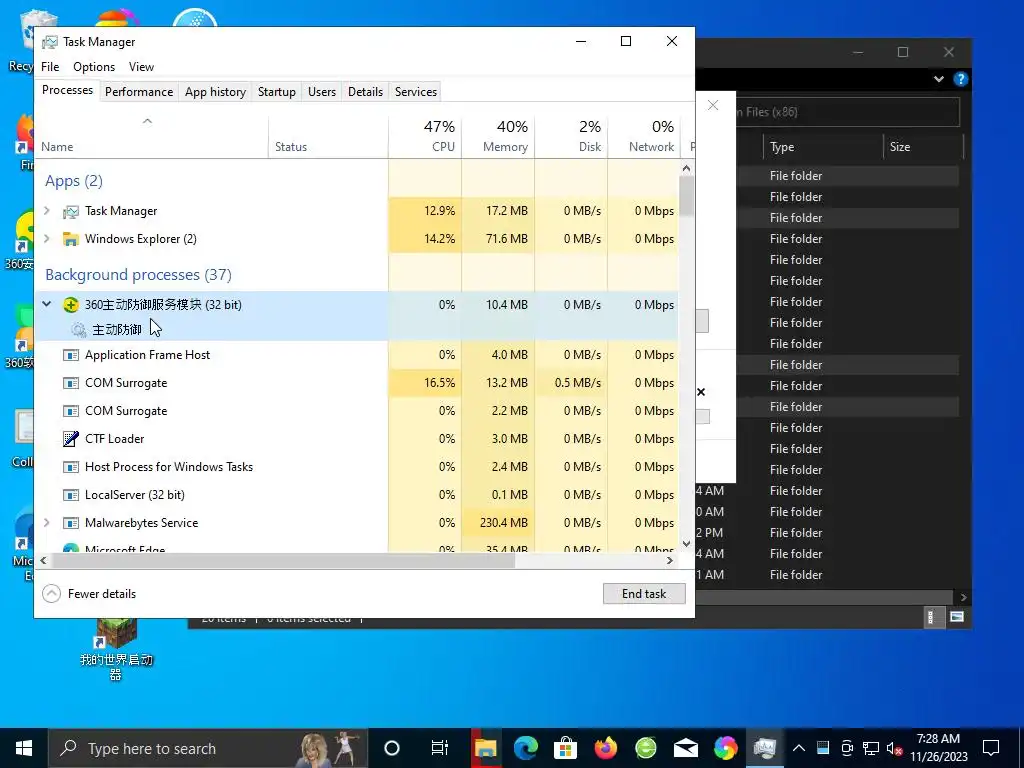Open the 360 browser taskbar icon
The image size is (1024, 768).
(645, 748)
